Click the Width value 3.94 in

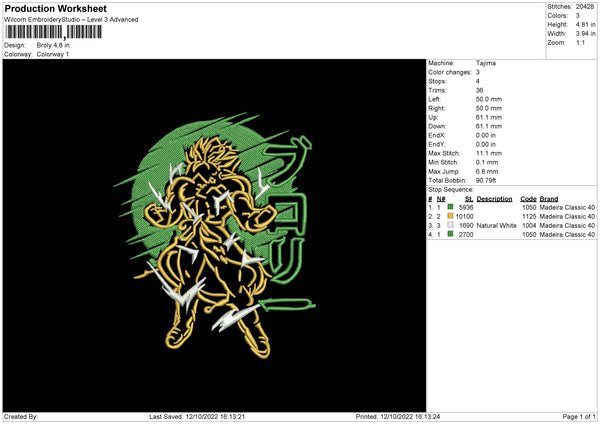pyautogui.click(x=585, y=34)
